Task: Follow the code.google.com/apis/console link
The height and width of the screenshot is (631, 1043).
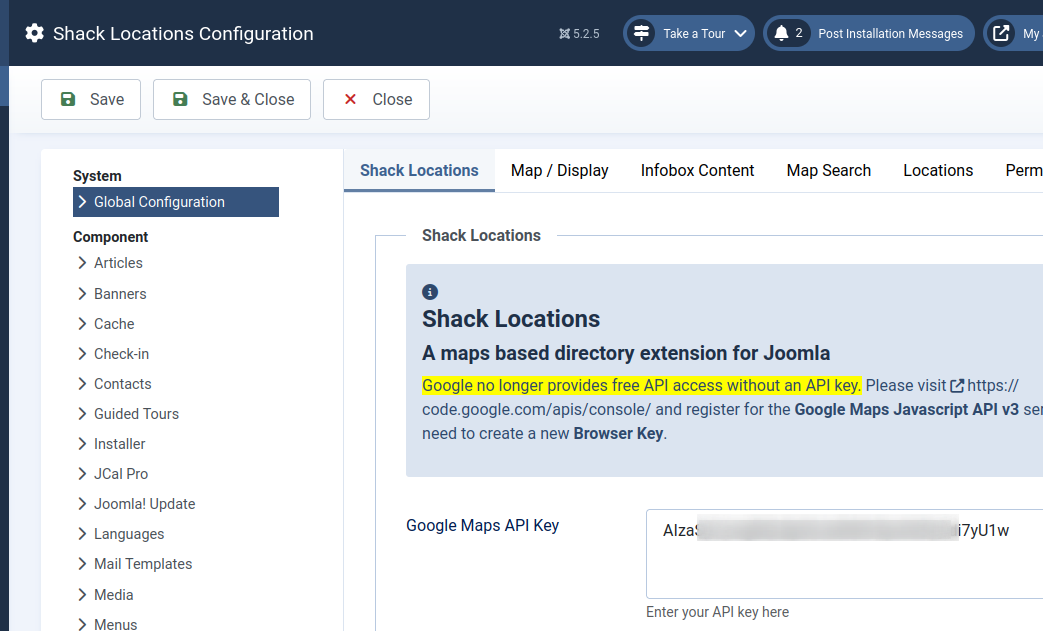Action: [535, 410]
